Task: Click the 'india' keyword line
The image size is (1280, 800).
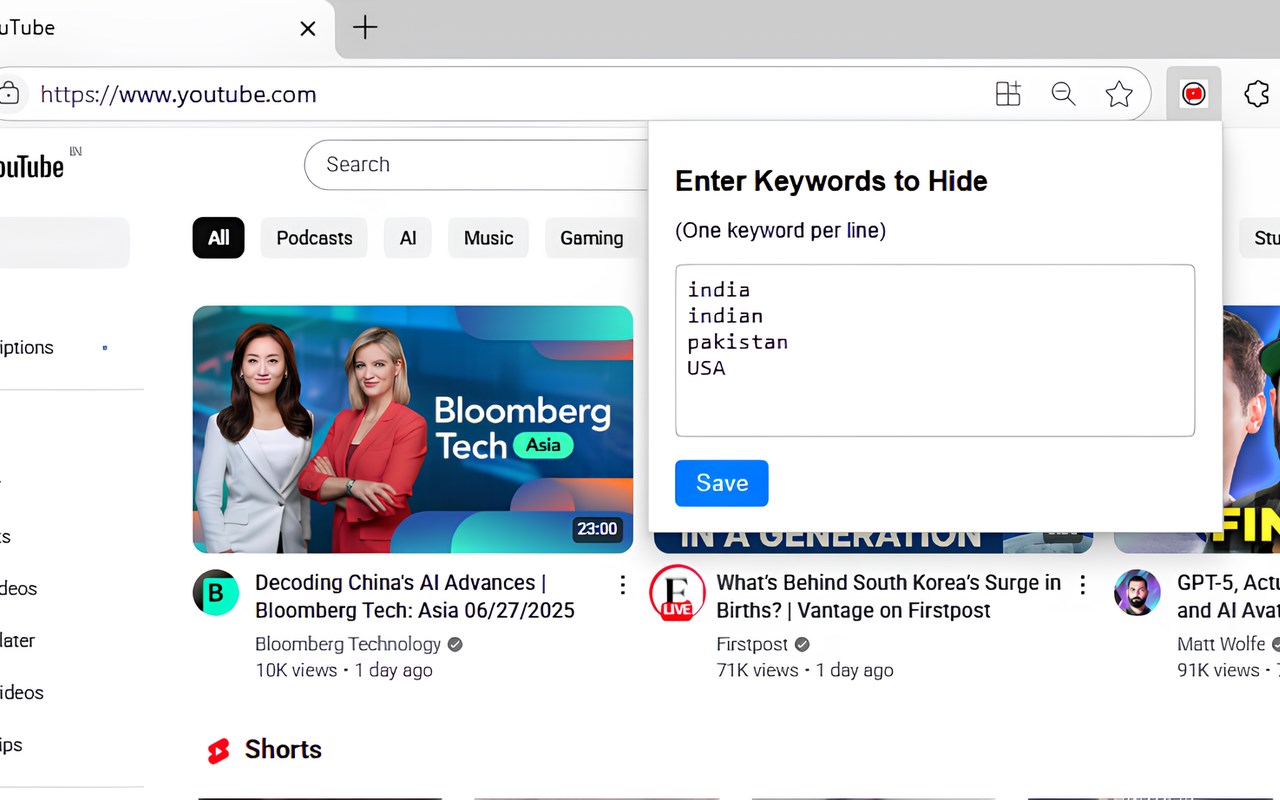Action: [718, 290]
